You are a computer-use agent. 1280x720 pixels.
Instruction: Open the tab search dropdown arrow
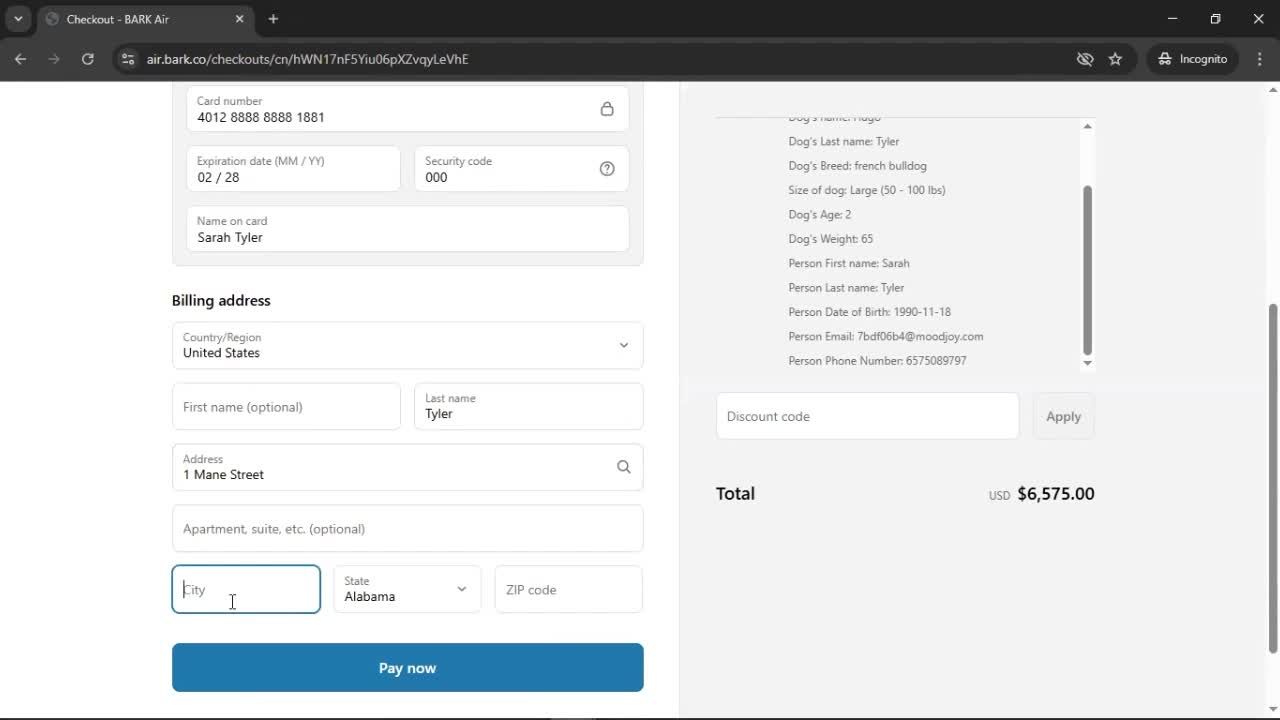click(x=18, y=19)
